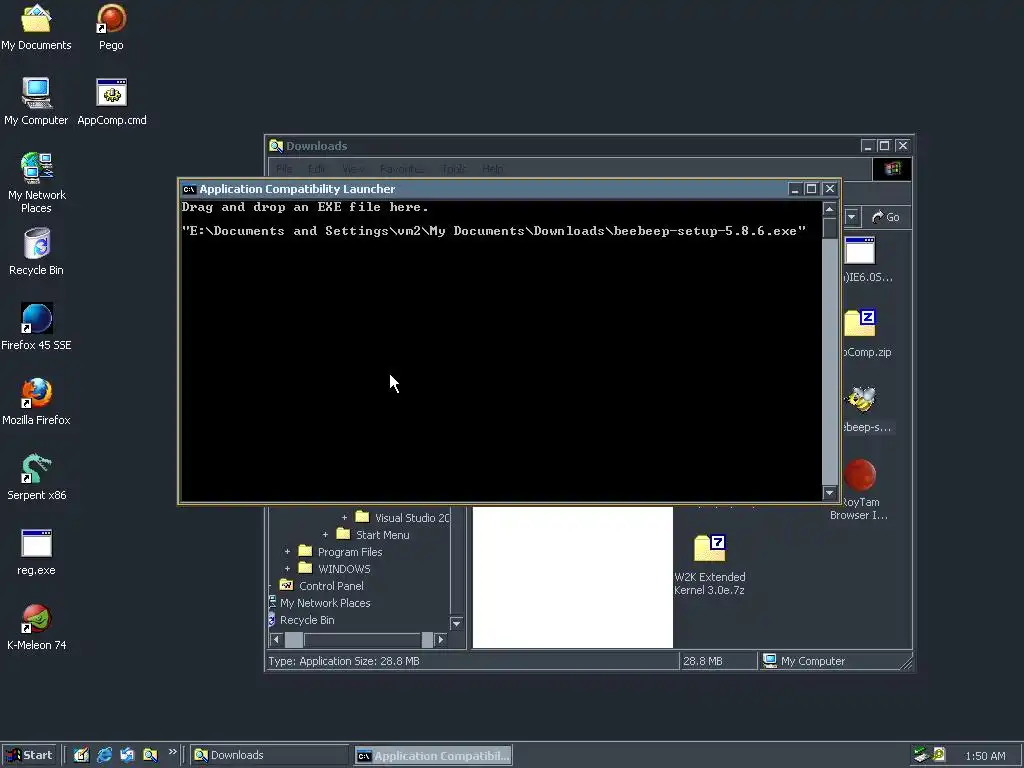Click folder tree vertical scroll down arrow
This screenshot has height=768, width=1024.
456,624
